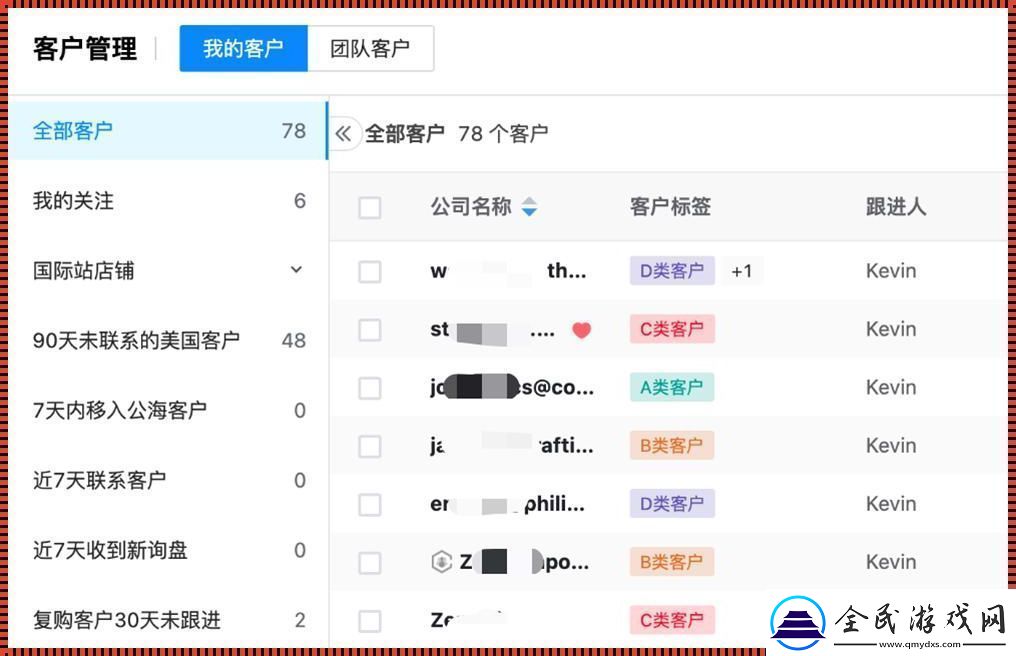Click C类客户 tag in bottom row

click(672, 620)
